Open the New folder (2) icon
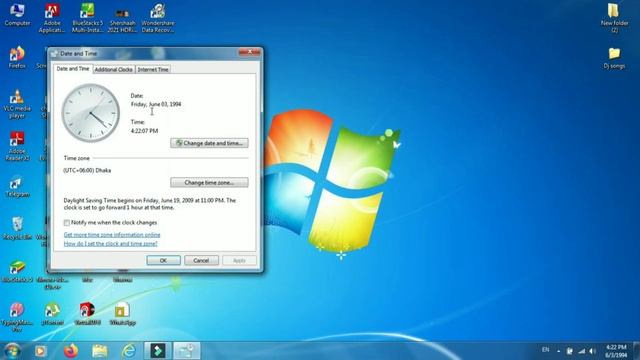This screenshot has height=360, width=640. [x=614, y=18]
